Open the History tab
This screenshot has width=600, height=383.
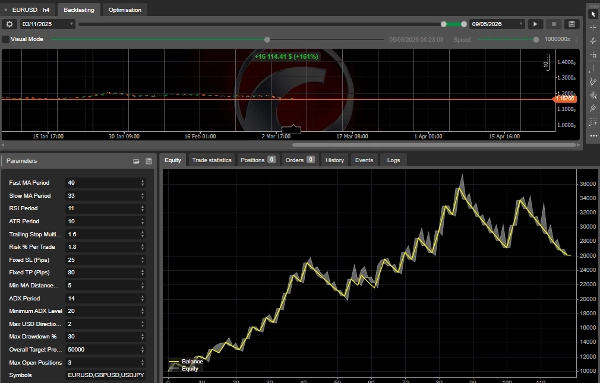334,160
